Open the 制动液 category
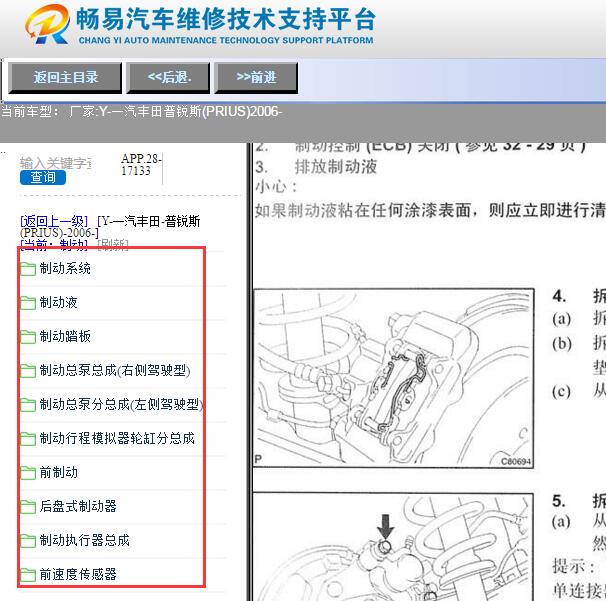The width and height of the screenshot is (606, 601). click(58, 302)
